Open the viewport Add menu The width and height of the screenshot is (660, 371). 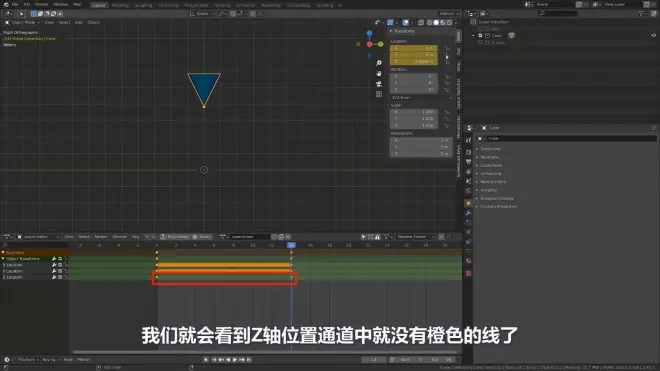[x=79, y=22]
